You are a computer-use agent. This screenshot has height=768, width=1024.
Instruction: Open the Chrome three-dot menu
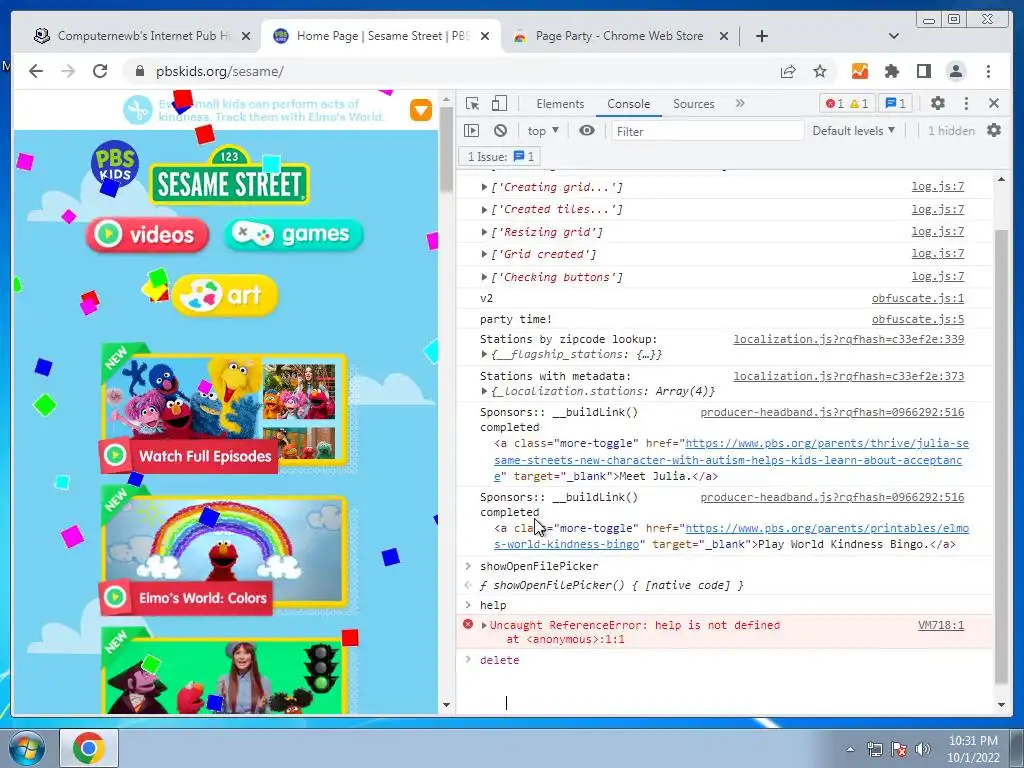point(989,71)
